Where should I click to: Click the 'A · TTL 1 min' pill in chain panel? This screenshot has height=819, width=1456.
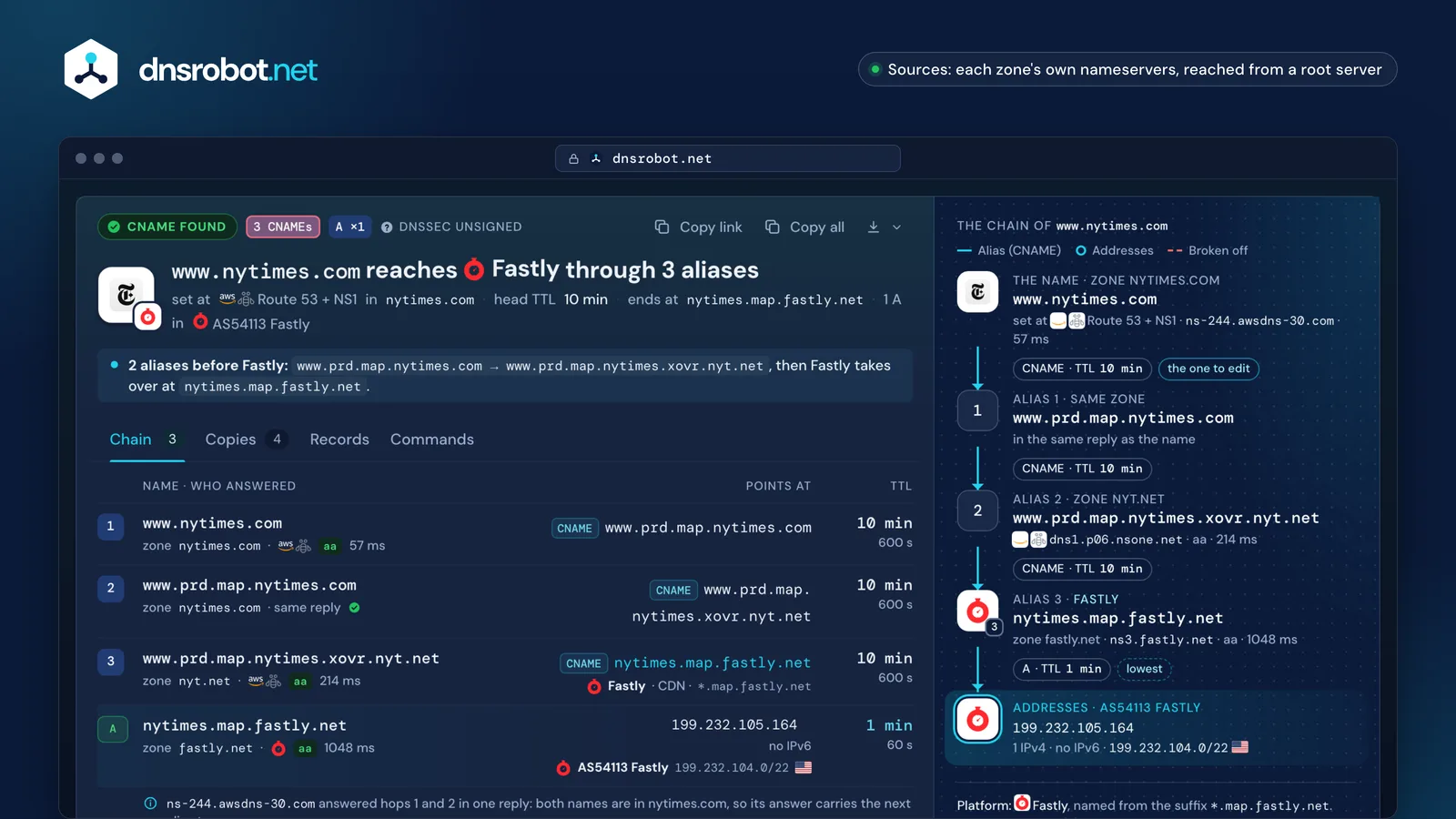[x=1061, y=669]
